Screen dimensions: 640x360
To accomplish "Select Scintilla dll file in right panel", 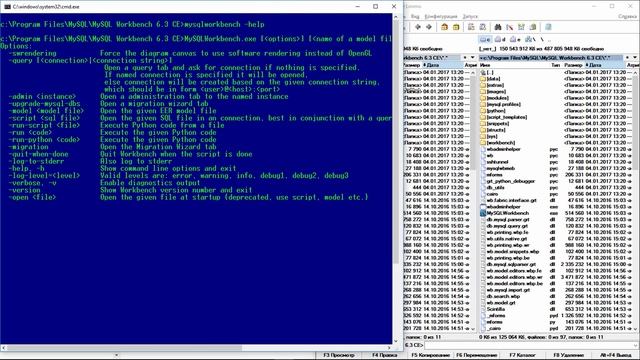I will pyautogui.click(x=496, y=309).
